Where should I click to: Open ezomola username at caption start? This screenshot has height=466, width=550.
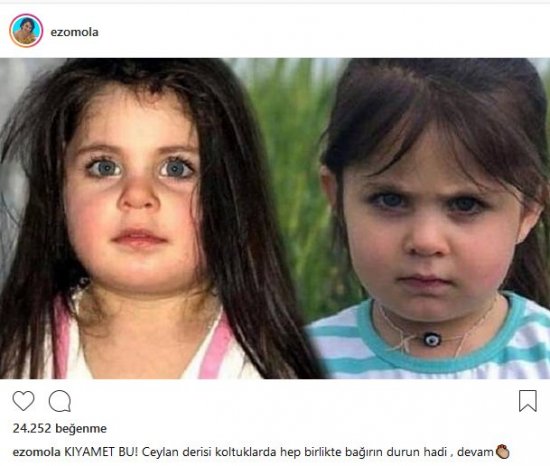tap(36, 452)
